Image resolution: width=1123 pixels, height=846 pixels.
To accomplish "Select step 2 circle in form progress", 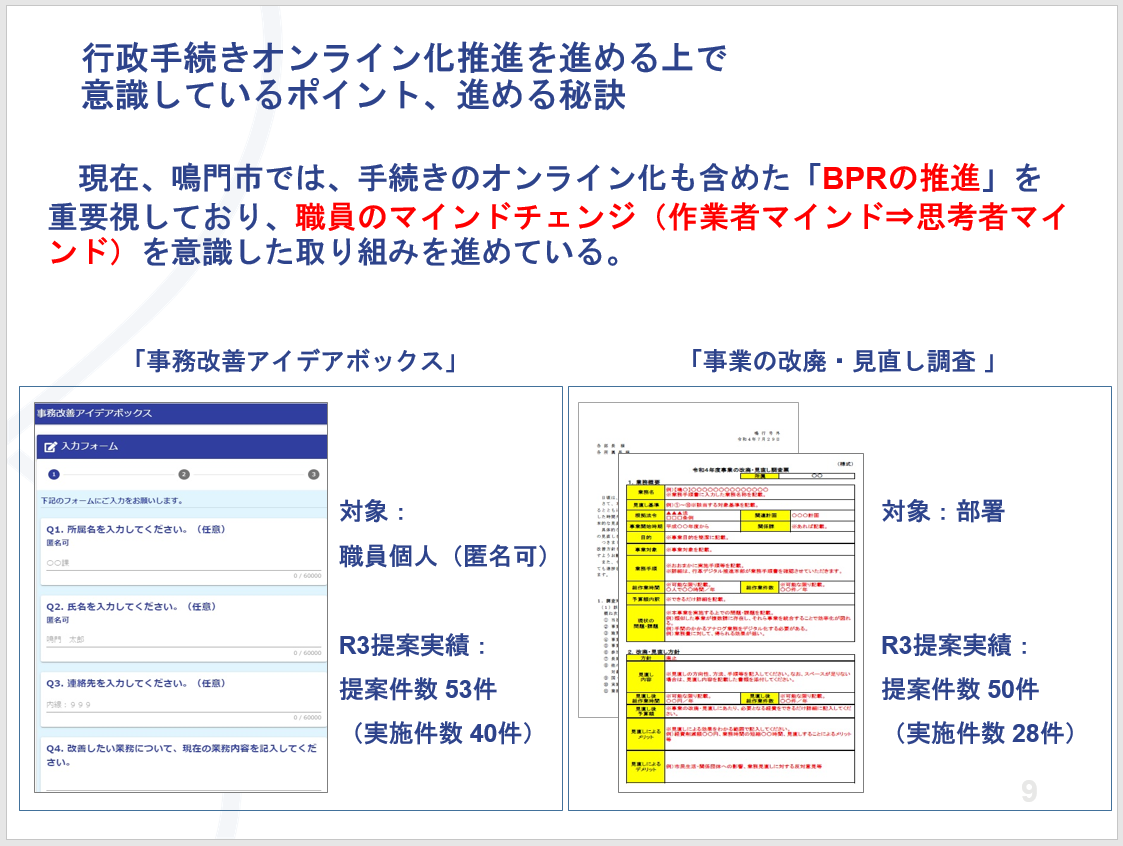I will (x=184, y=474).
